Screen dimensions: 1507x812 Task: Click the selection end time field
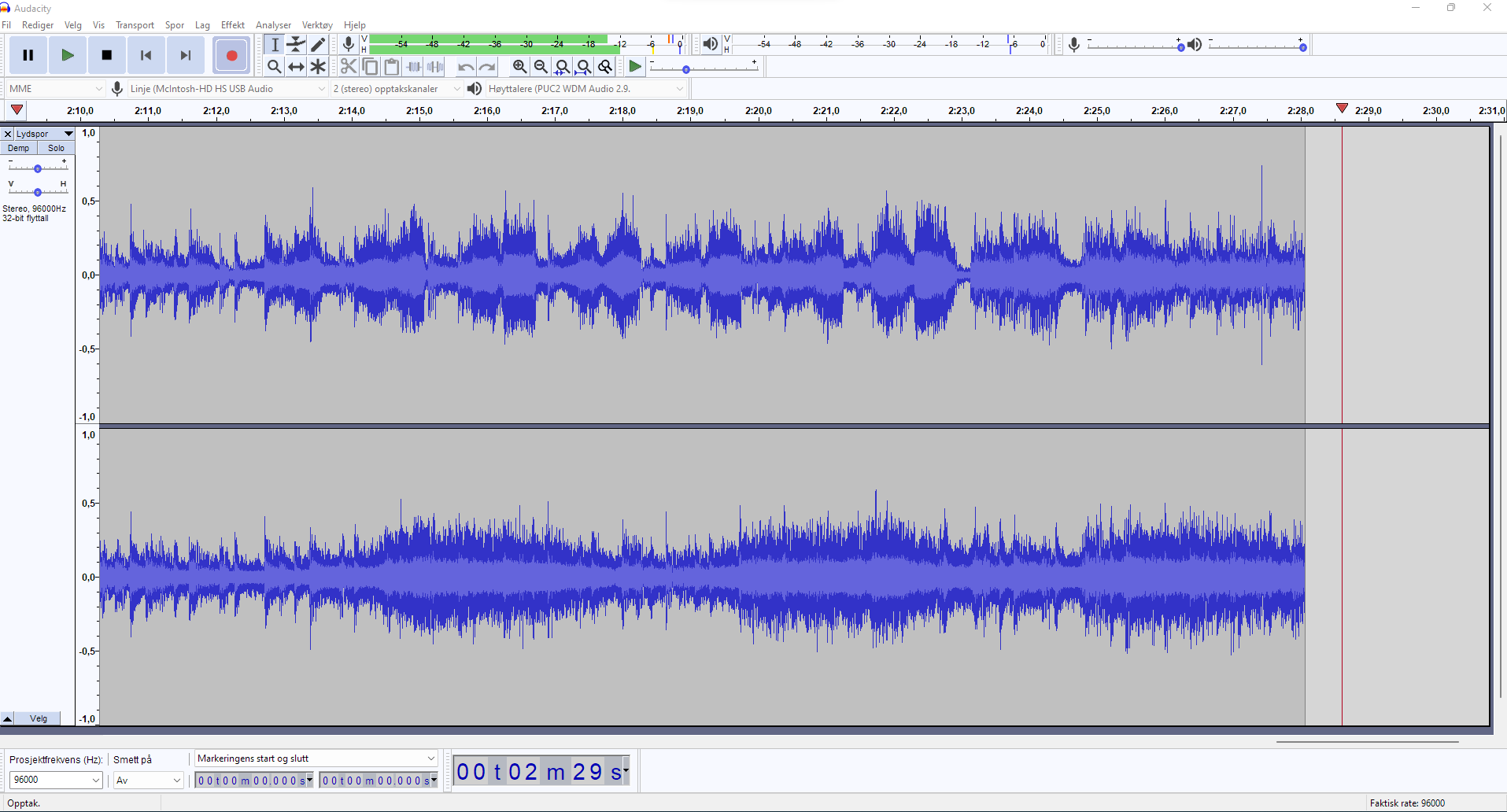(379, 781)
